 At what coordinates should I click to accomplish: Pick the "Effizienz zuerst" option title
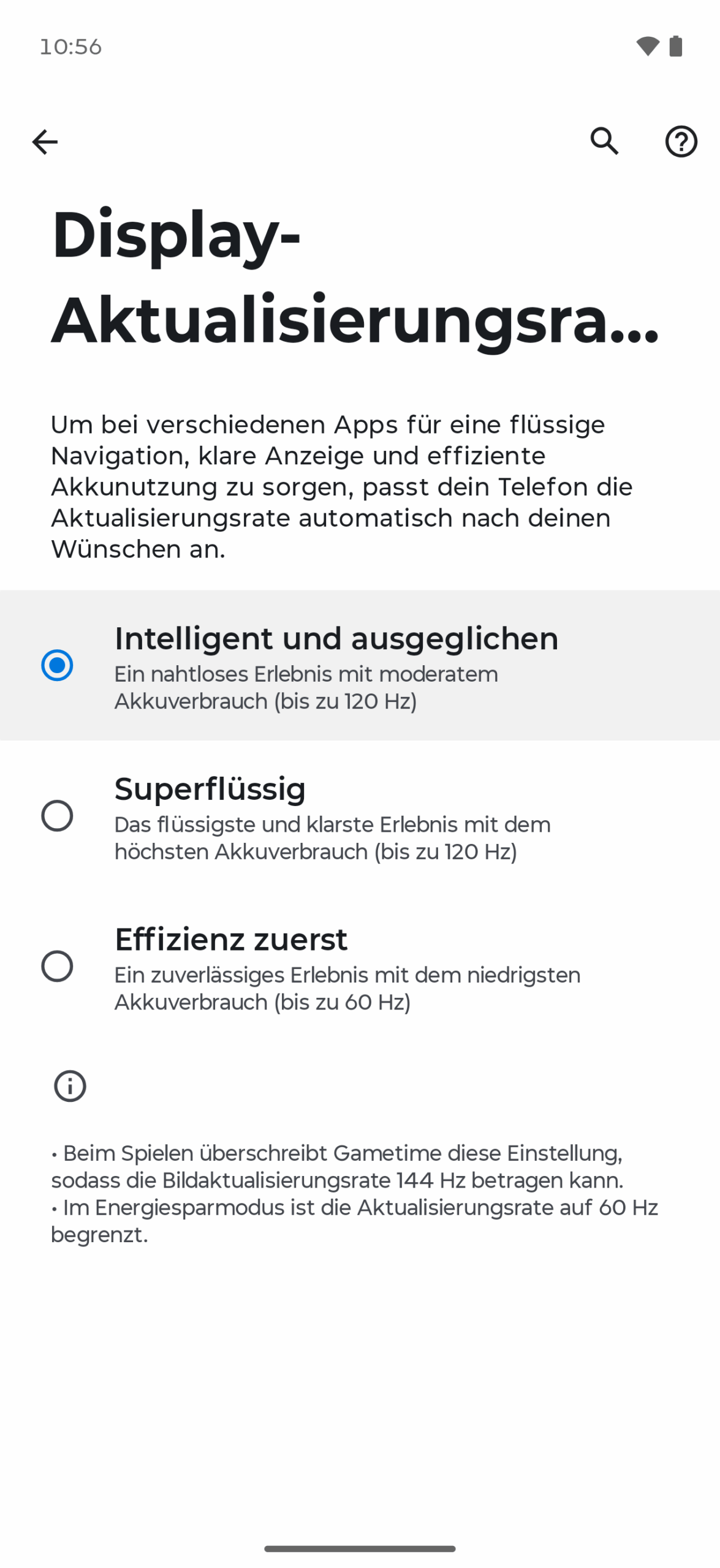[x=231, y=940]
